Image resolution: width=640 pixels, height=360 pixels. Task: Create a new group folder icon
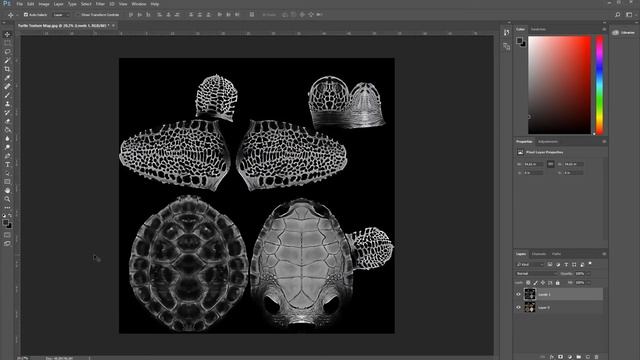(x=579, y=357)
